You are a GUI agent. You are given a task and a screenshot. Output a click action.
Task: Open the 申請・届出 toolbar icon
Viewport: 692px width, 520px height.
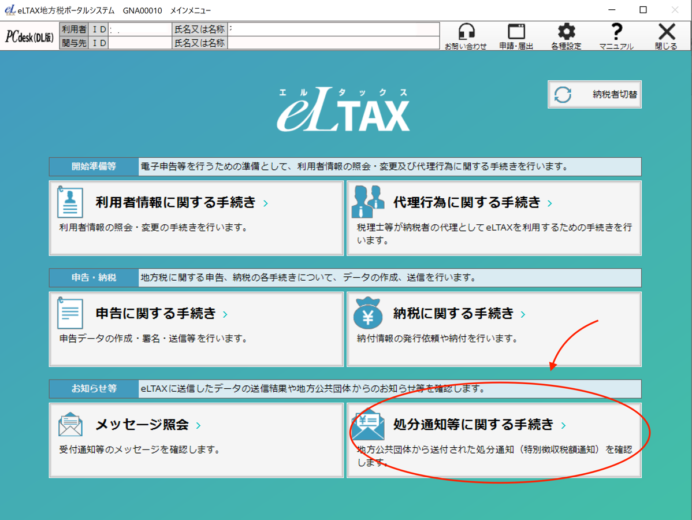click(516, 36)
